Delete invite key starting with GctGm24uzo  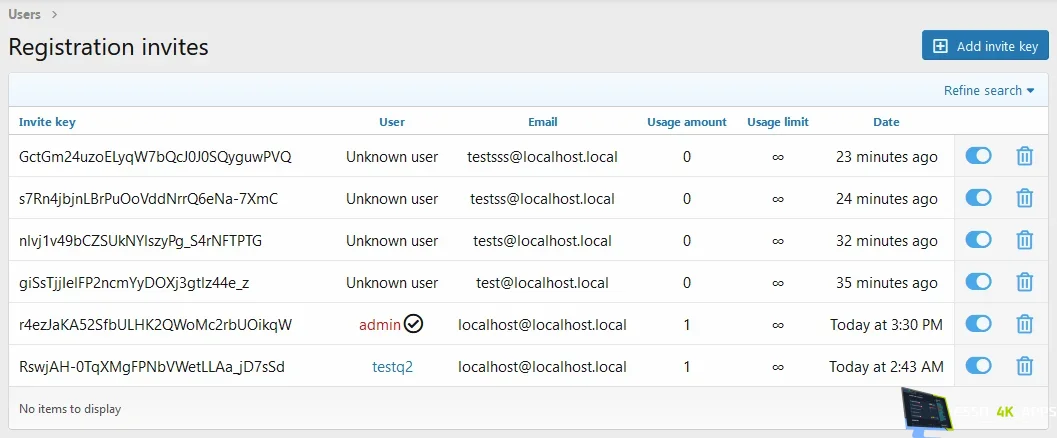pyautogui.click(x=1024, y=157)
